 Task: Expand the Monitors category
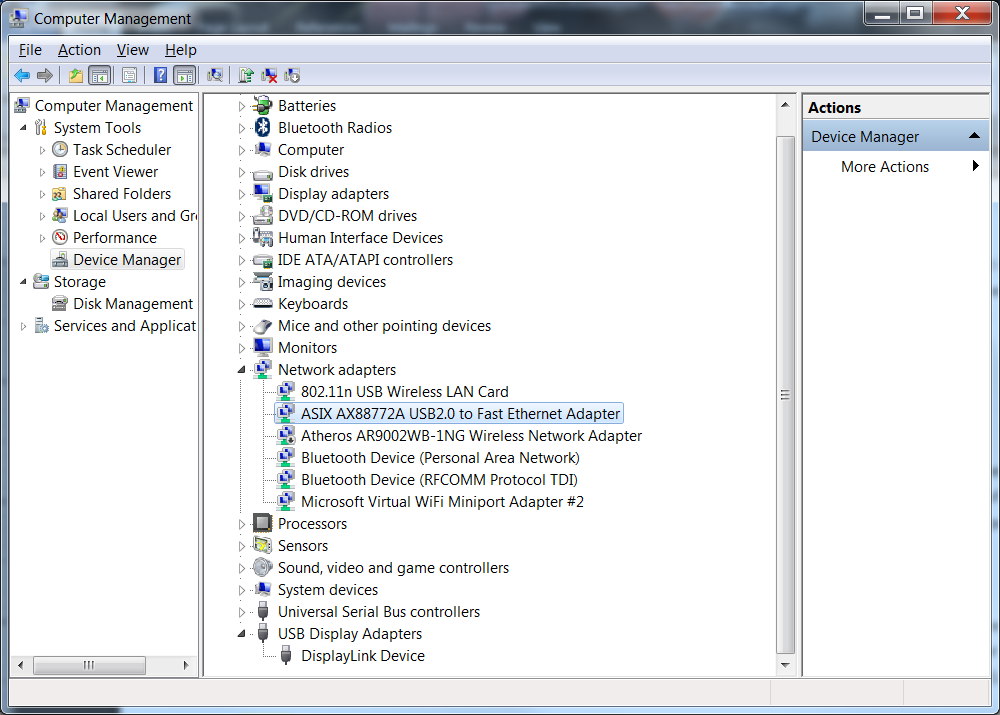point(242,348)
